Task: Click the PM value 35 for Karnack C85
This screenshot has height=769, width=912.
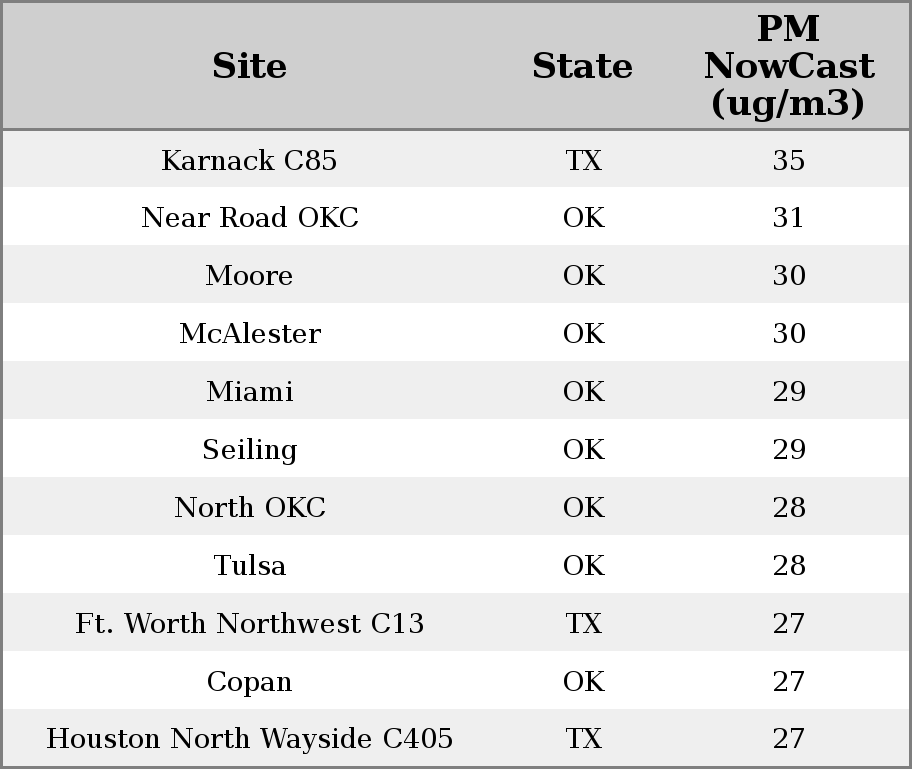Action: [788, 161]
